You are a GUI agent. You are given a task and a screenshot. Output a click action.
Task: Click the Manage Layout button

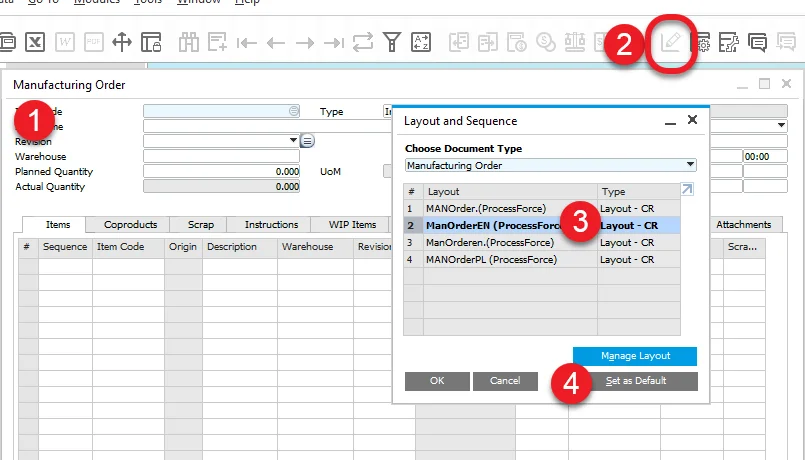(635, 356)
